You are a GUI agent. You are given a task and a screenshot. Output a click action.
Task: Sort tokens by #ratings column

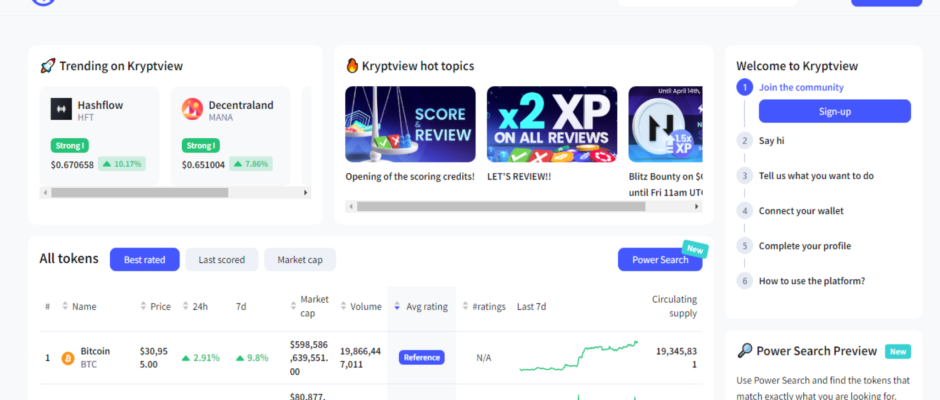pos(484,306)
